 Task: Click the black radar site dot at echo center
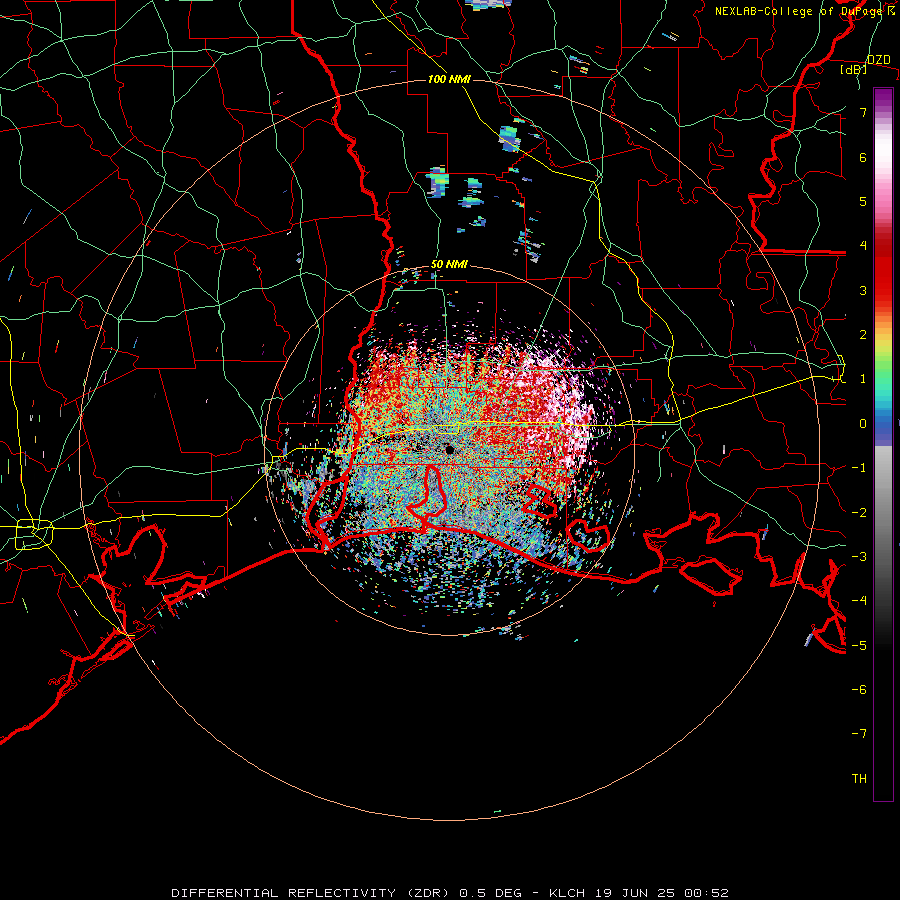pos(450,450)
